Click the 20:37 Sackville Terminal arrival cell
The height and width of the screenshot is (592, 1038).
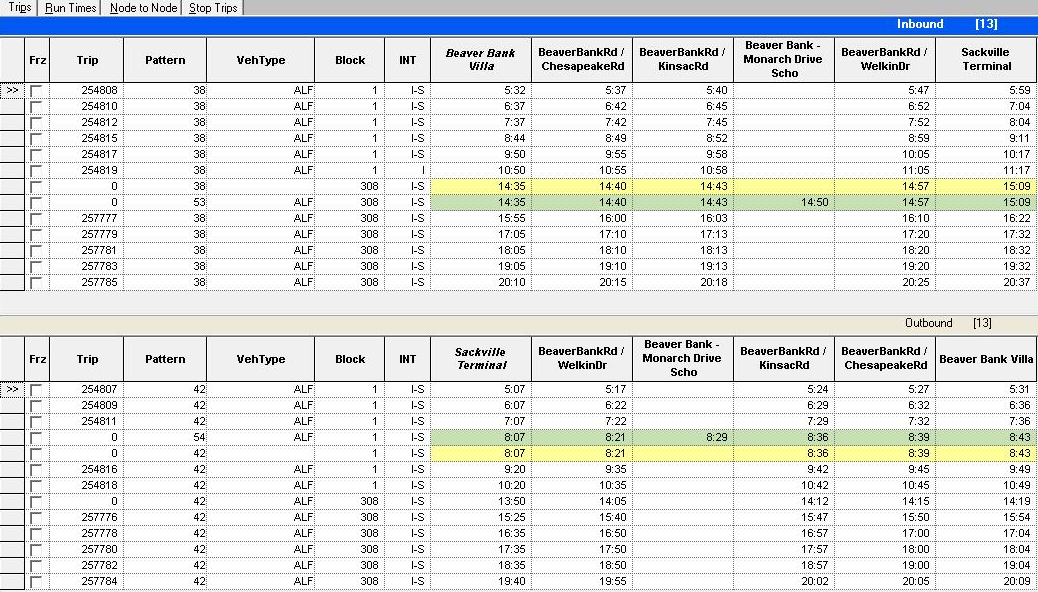[985, 282]
